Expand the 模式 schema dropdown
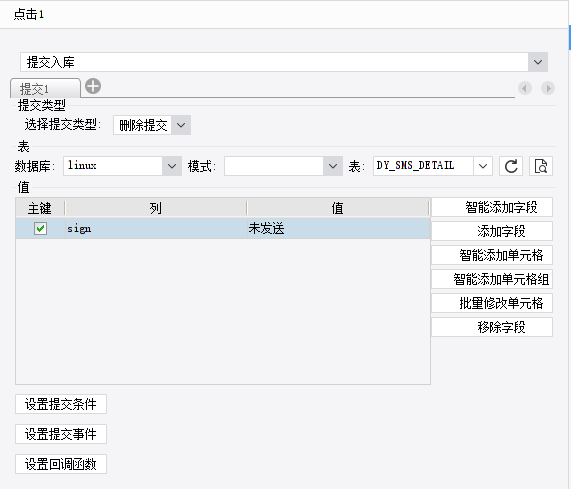 coord(333,166)
